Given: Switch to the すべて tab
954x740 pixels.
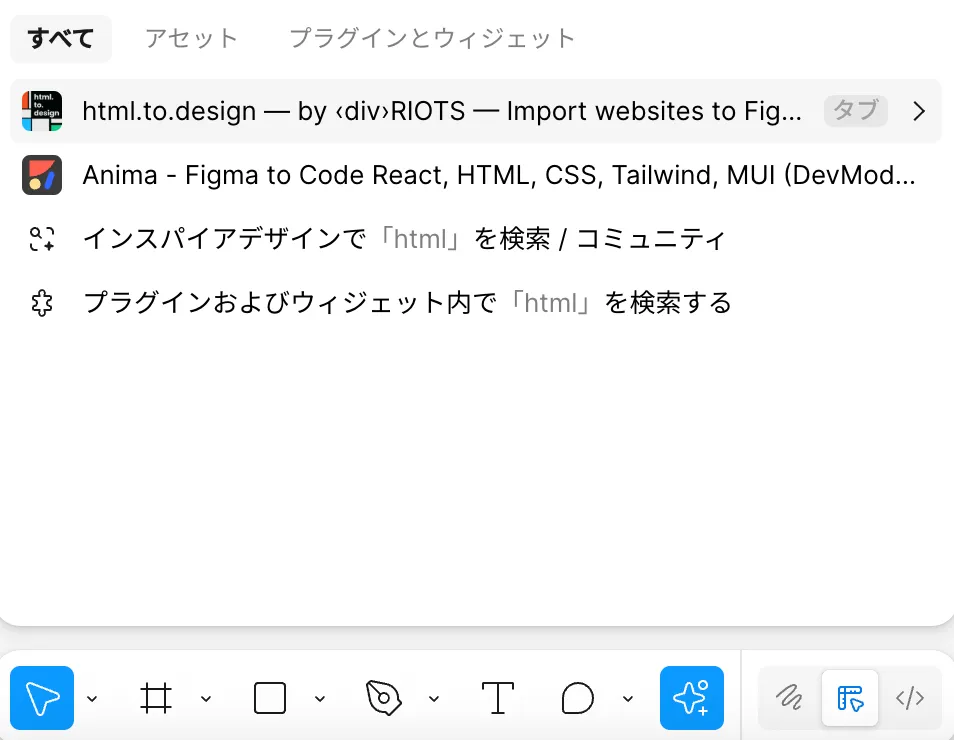Looking at the screenshot, I should pos(61,39).
